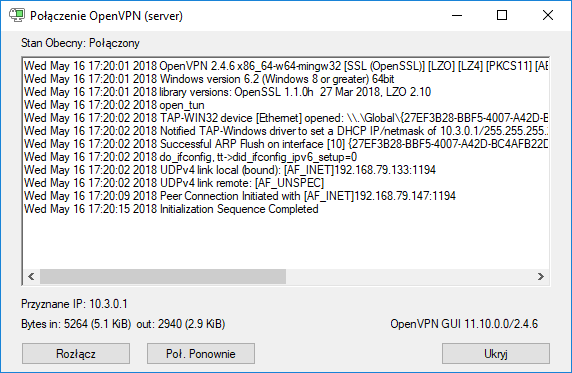This screenshot has width=572, height=373.
Task: Click the OpenVPN GUI 11.10.0.0/2.4.6 version label
Action: coord(464,324)
